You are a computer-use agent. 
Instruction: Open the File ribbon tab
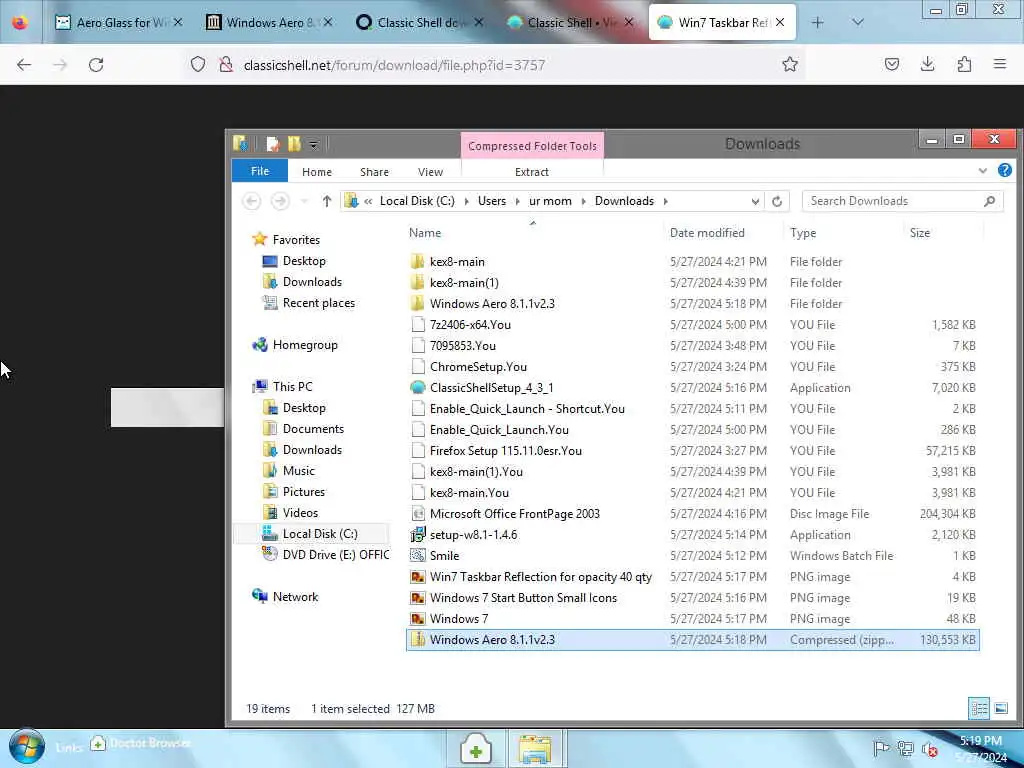coord(260,171)
